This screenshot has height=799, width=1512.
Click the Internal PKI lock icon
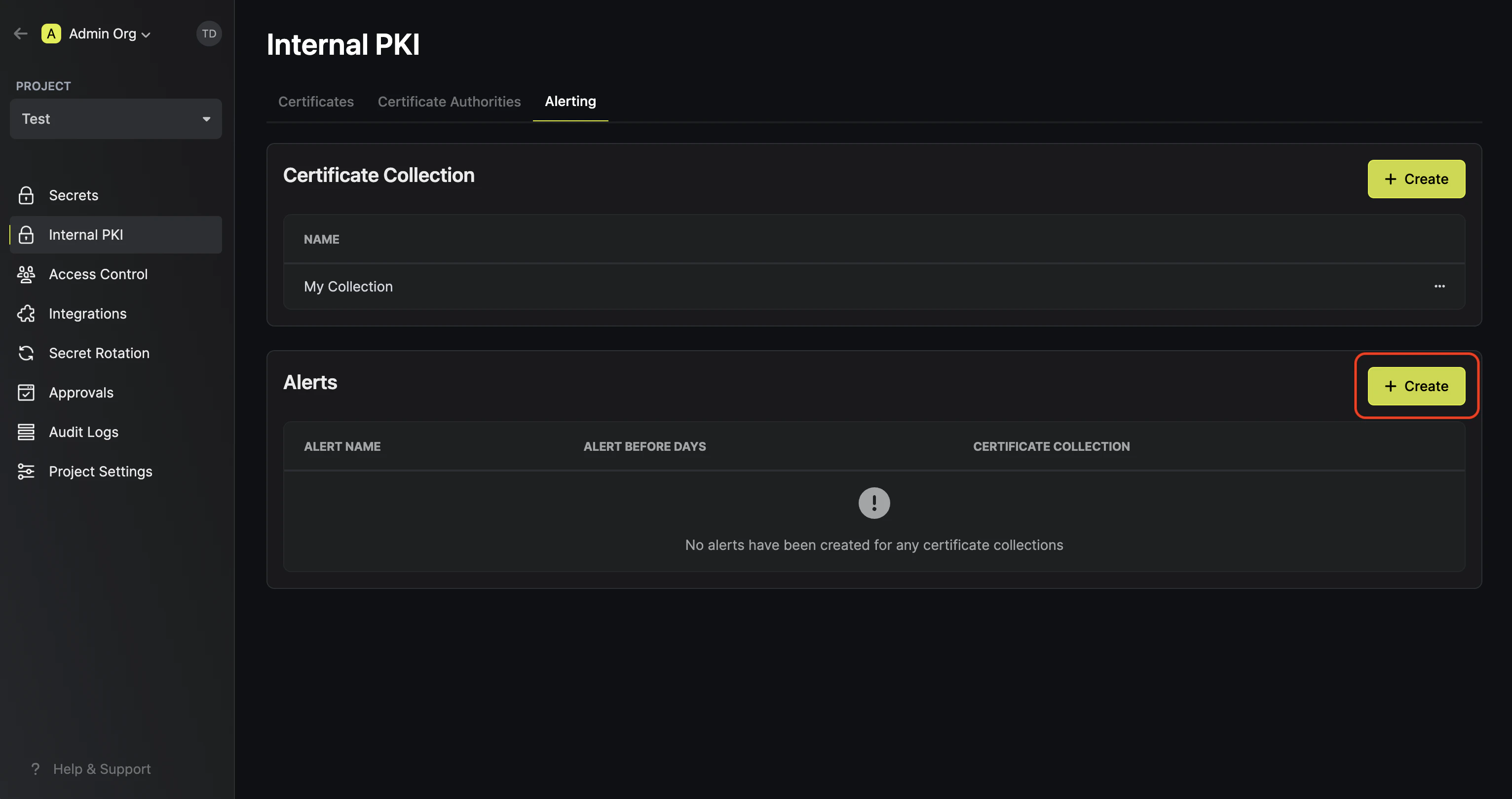coord(26,235)
